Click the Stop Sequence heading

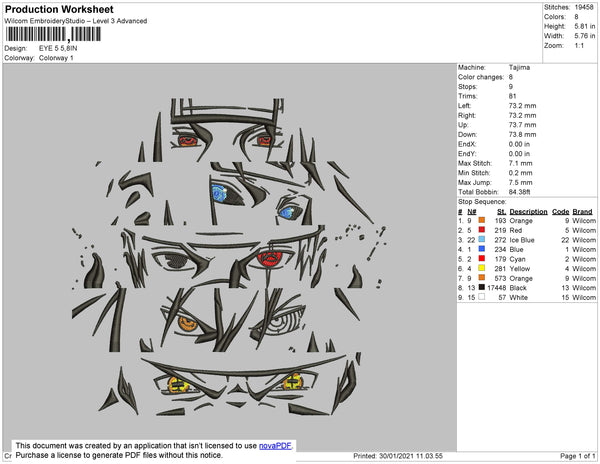click(482, 202)
